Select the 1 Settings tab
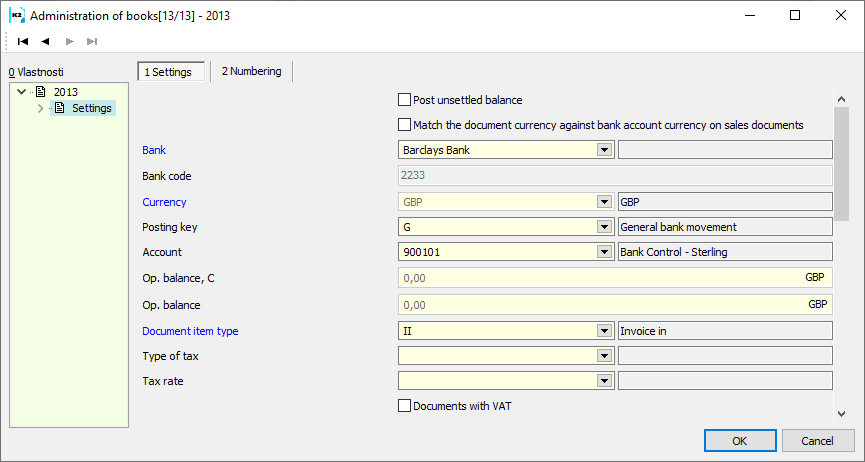 (168, 72)
